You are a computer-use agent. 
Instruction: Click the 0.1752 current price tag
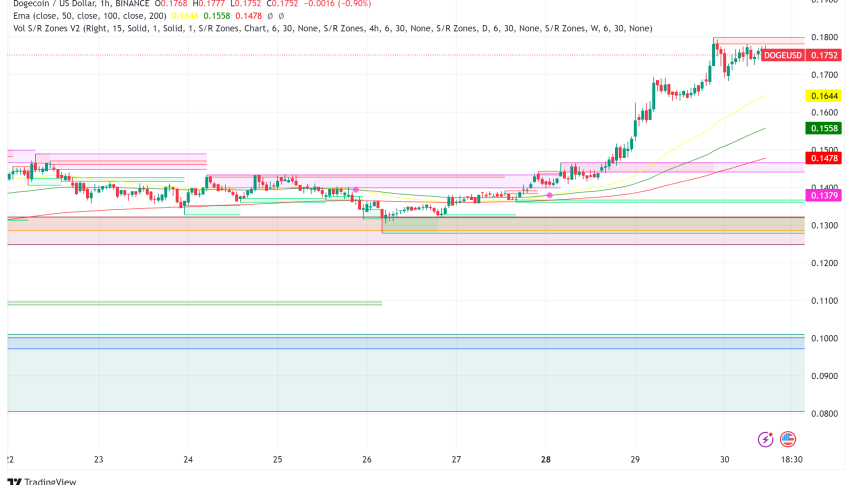[824, 55]
